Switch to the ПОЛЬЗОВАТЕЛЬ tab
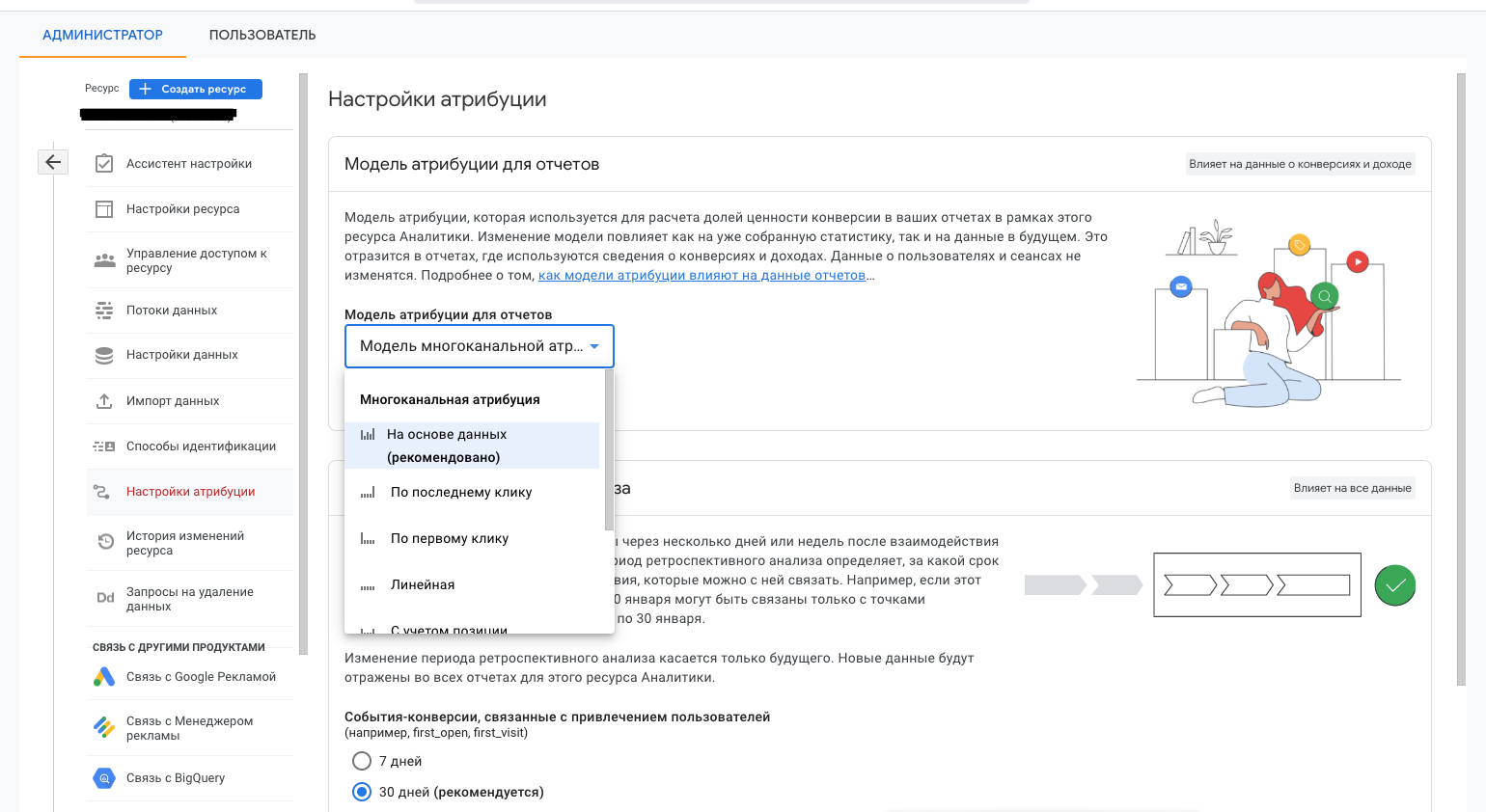Viewport: 1486px width, 812px height. point(262,35)
